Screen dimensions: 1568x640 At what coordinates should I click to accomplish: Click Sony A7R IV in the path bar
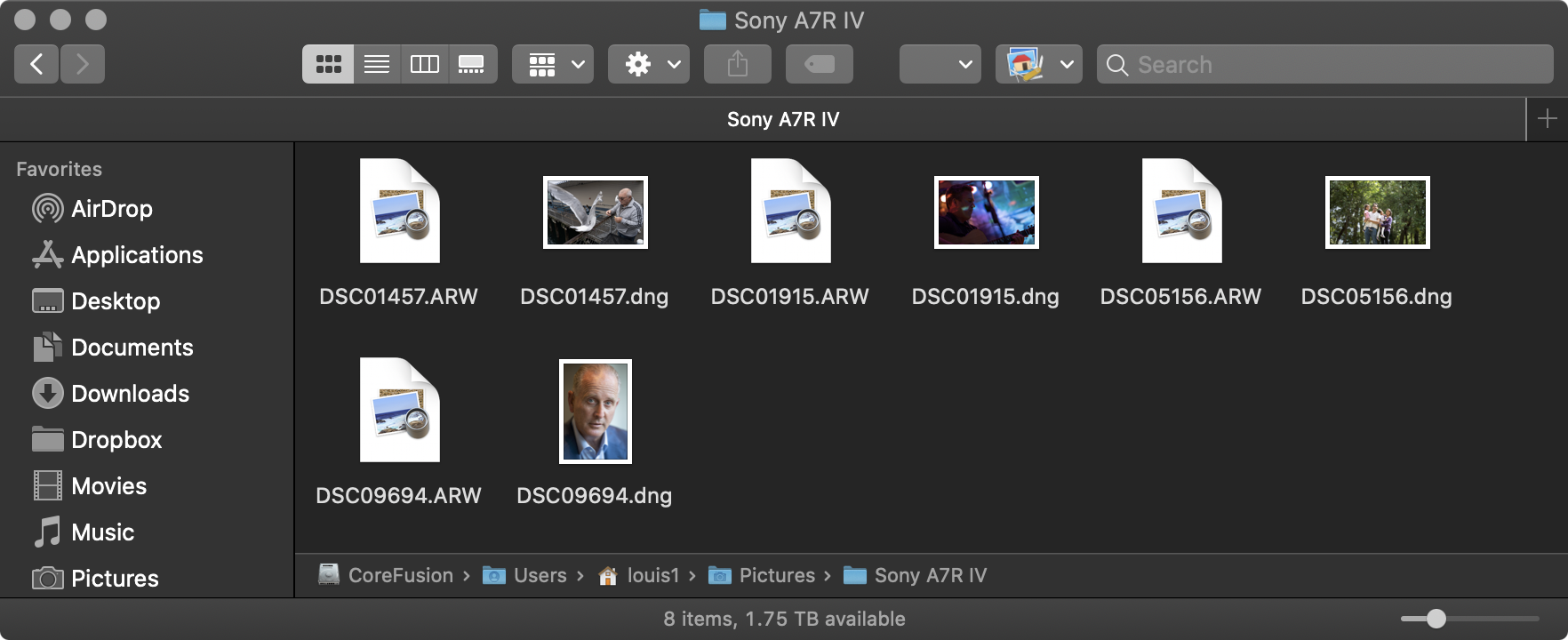pyautogui.click(x=916, y=575)
